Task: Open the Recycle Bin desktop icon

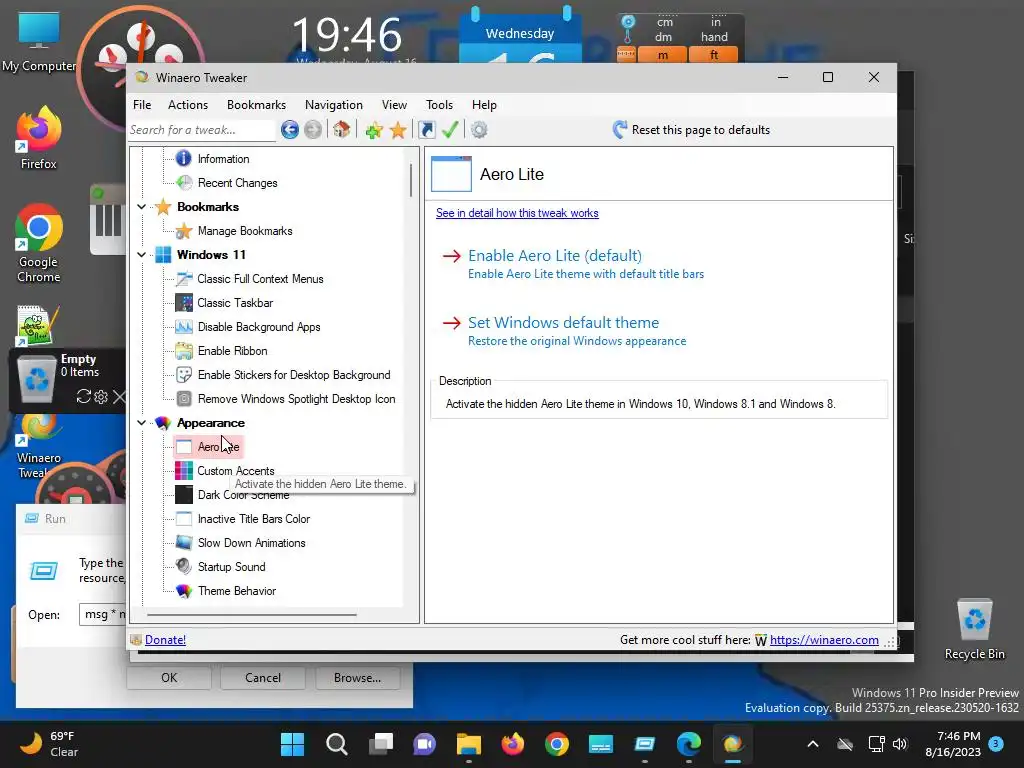Action: [x=974, y=630]
